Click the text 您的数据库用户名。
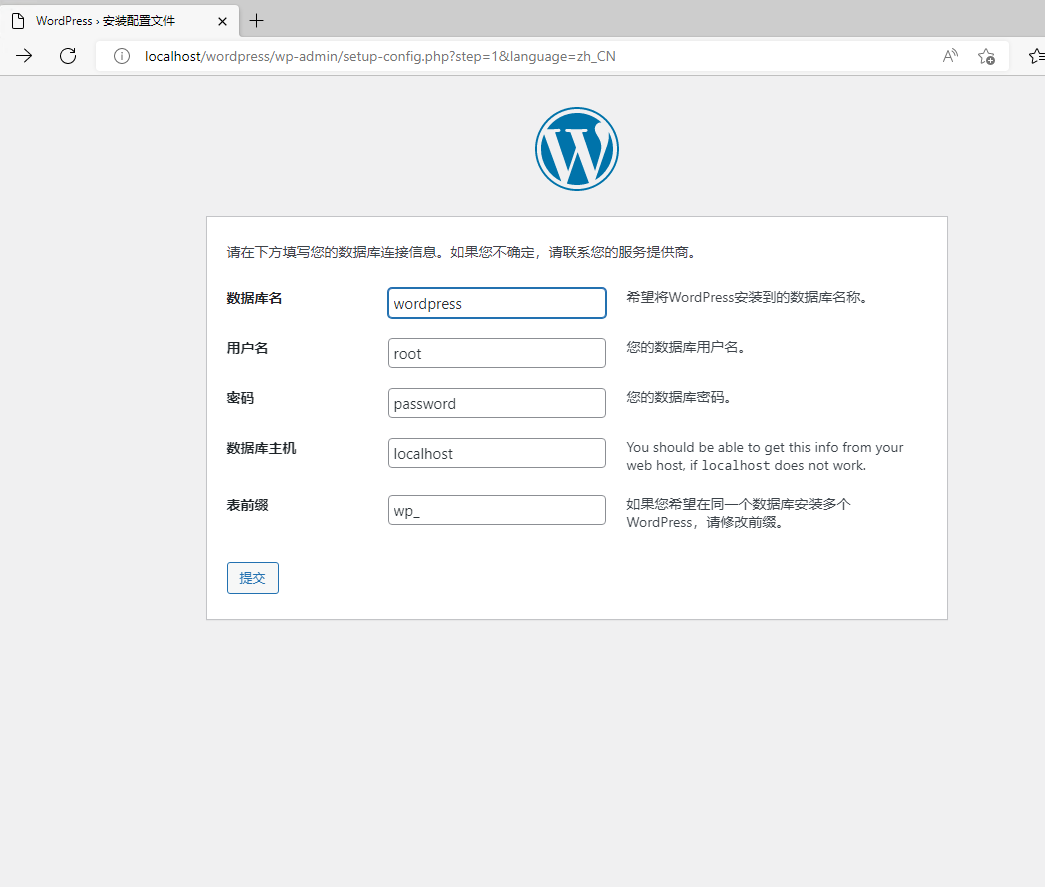Screen dimensions: 1045x887 686,347
